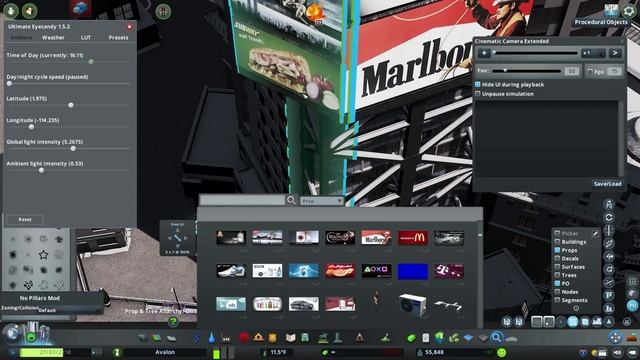
Task: Click the city name Avalon
Action: 165,352
